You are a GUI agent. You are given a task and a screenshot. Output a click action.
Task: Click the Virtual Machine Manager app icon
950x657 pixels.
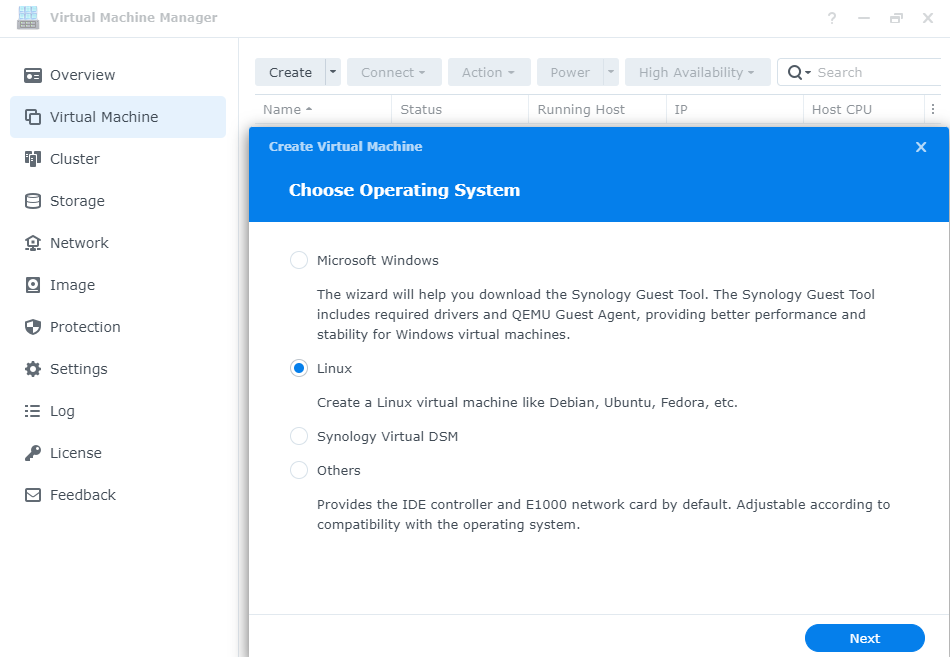point(28,18)
